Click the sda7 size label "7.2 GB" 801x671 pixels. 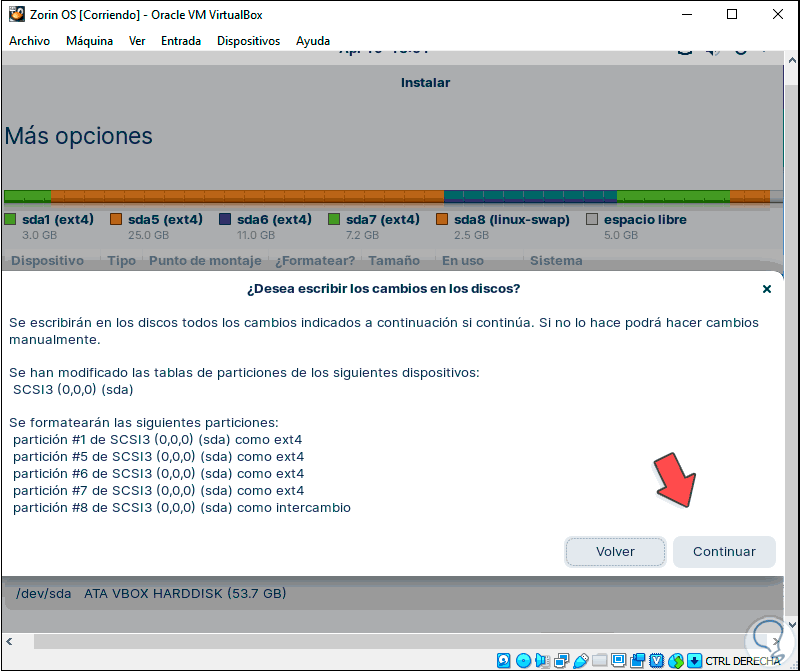362,235
